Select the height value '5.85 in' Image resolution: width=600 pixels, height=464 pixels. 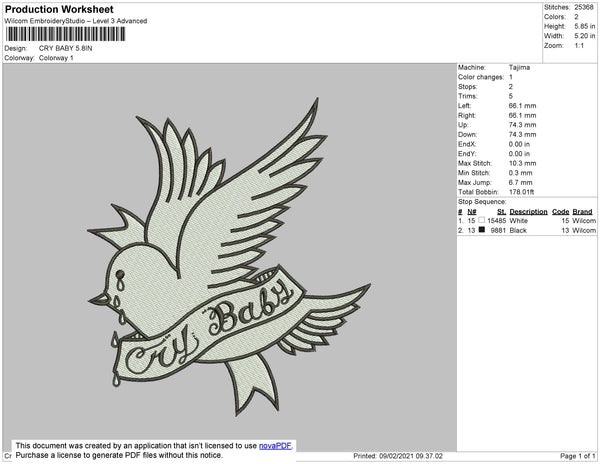coord(585,26)
